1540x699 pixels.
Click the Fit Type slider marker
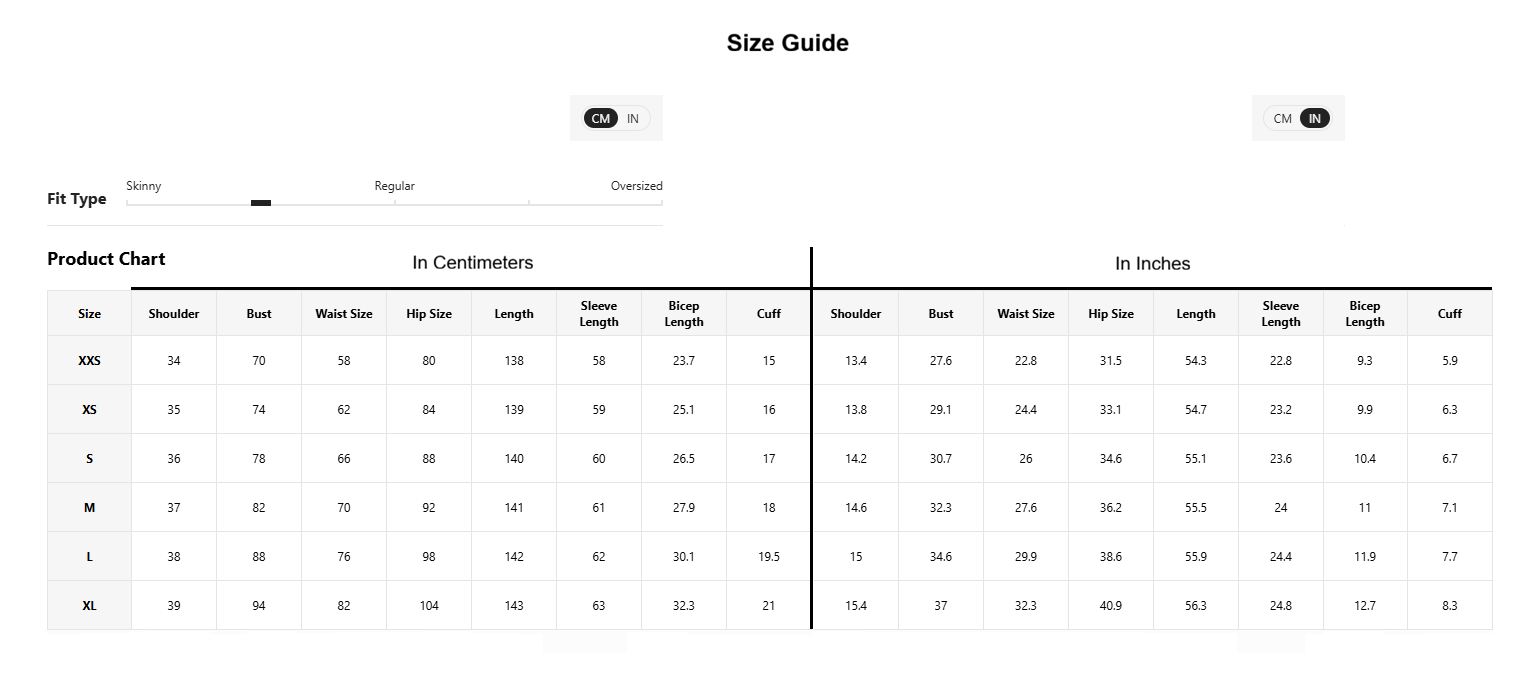click(x=261, y=203)
